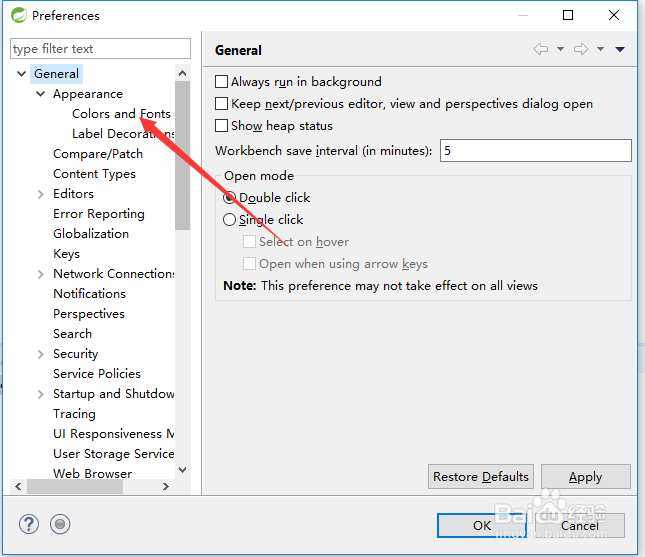This screenshot has height=557, width=645.
Task: Select Network Connections in the tree
Action: pyautogui.click(x=114, y=274)
